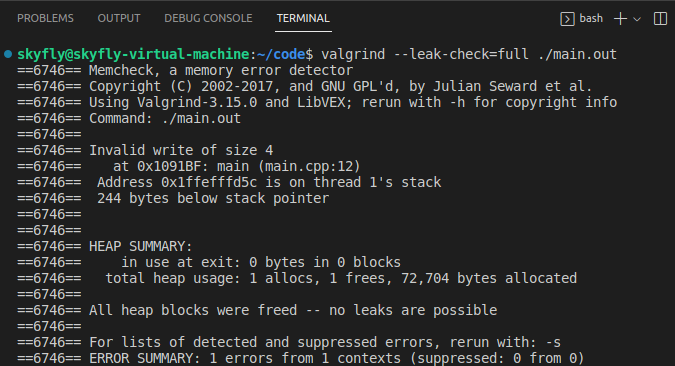The width and height of the screenshot is (675, 366).
Task: Click the blue command status dot
Action: (8, 54)
